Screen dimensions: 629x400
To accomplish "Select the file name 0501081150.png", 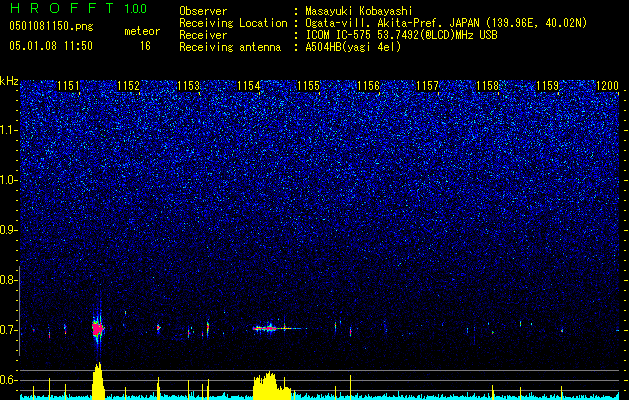I will pyautogui.click(x=51, y=26).
